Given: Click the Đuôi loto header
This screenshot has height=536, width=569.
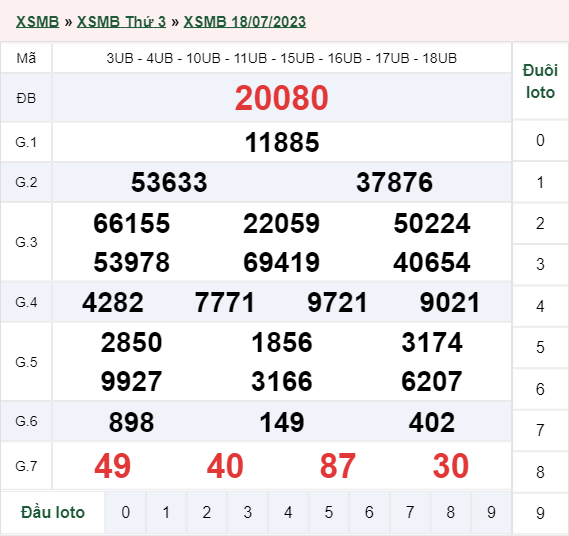Looking at the screenshot, I should click(540, 81).
